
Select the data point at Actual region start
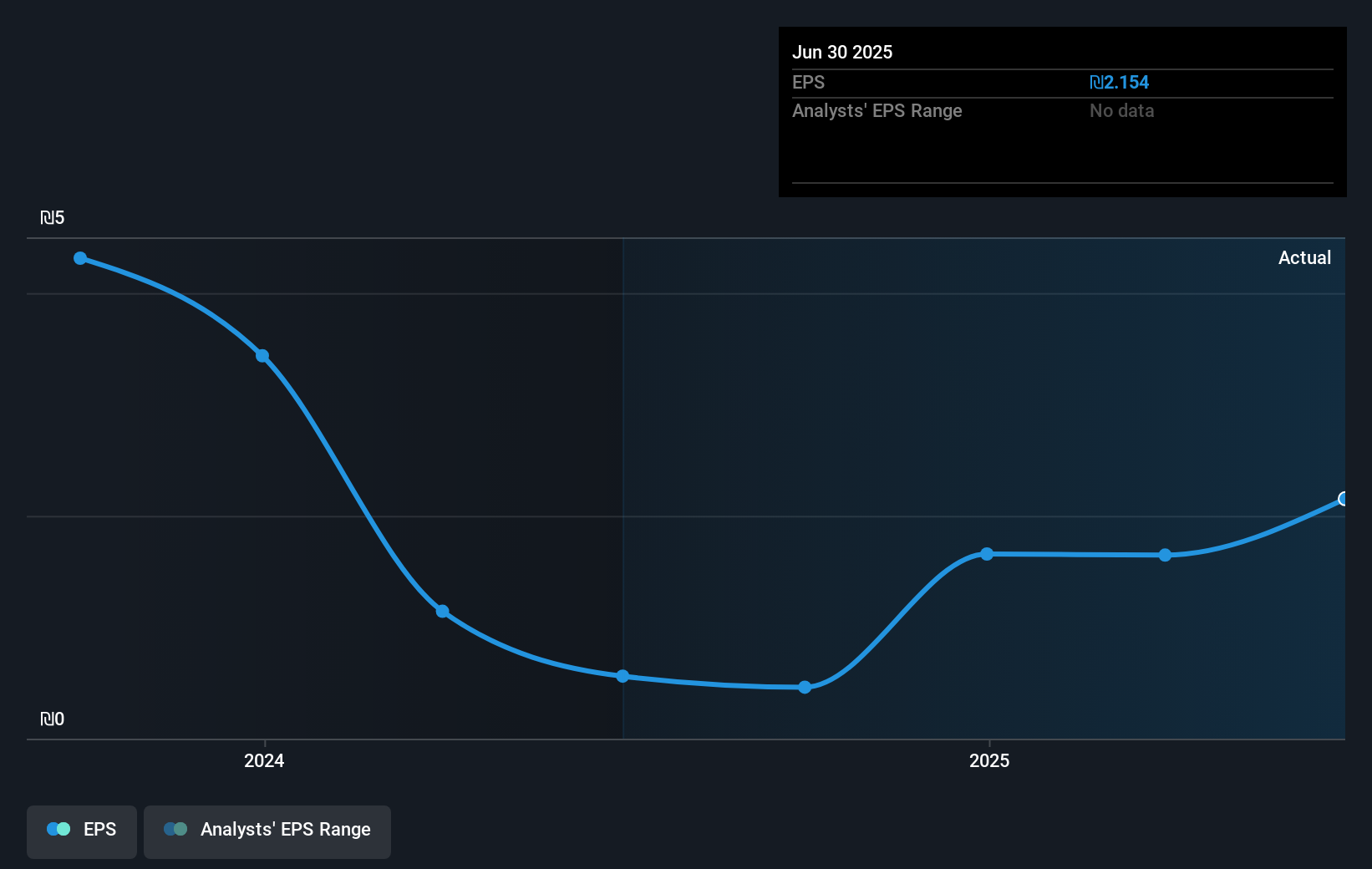[x=622, y=676]
